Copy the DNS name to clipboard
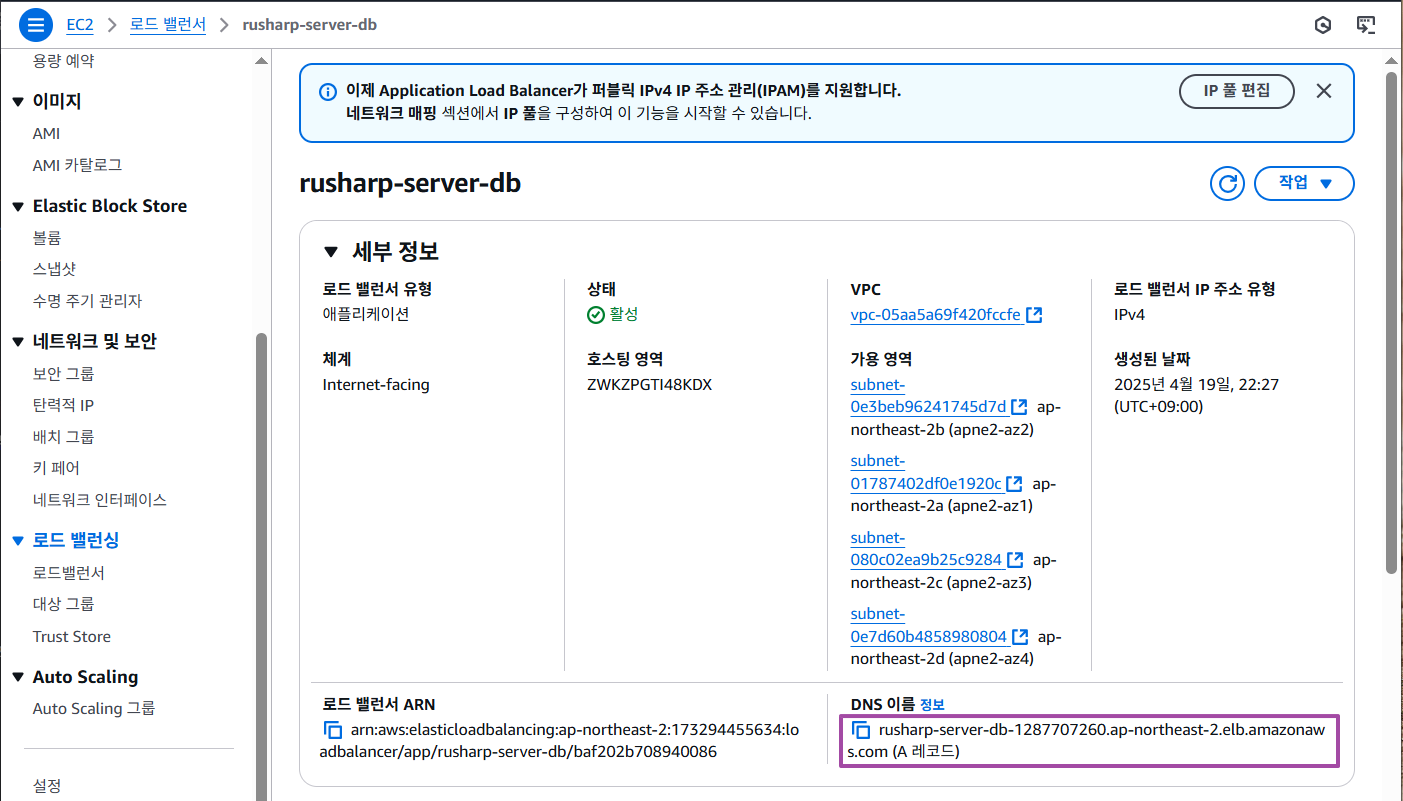This screenshot has width=1403, height=801. (x=861, y=730)
